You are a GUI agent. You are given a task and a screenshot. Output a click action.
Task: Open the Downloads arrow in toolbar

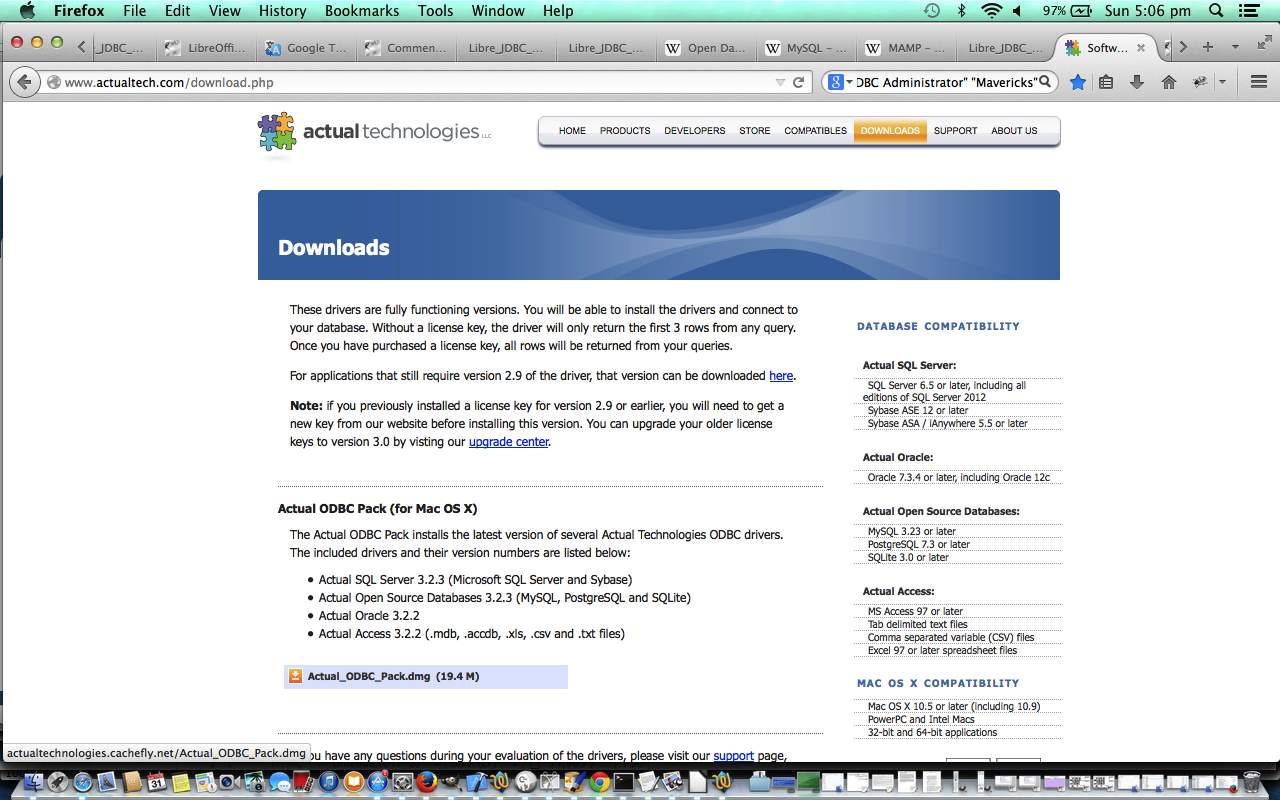1137,82
